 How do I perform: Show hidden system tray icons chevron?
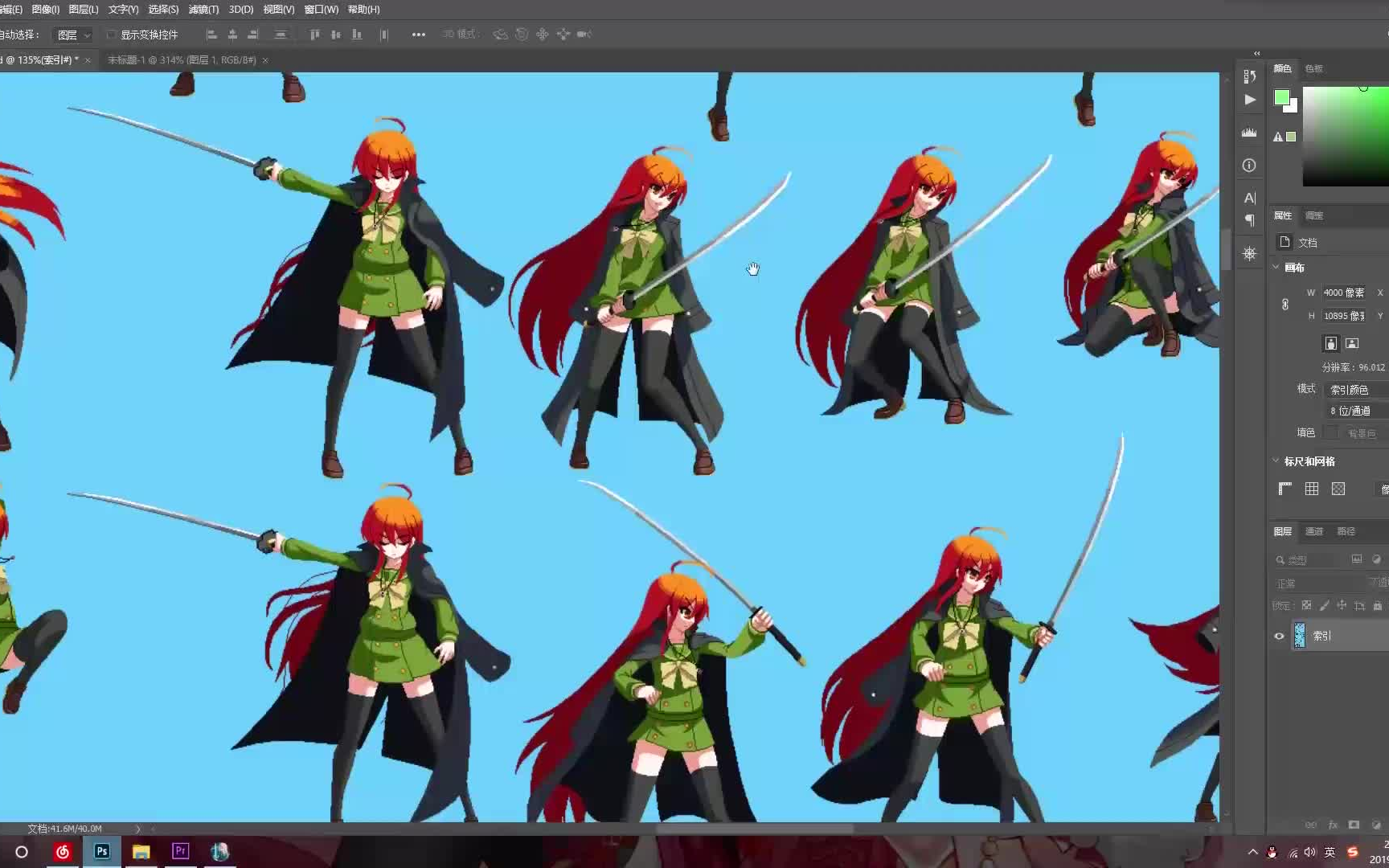point(1252,852)
